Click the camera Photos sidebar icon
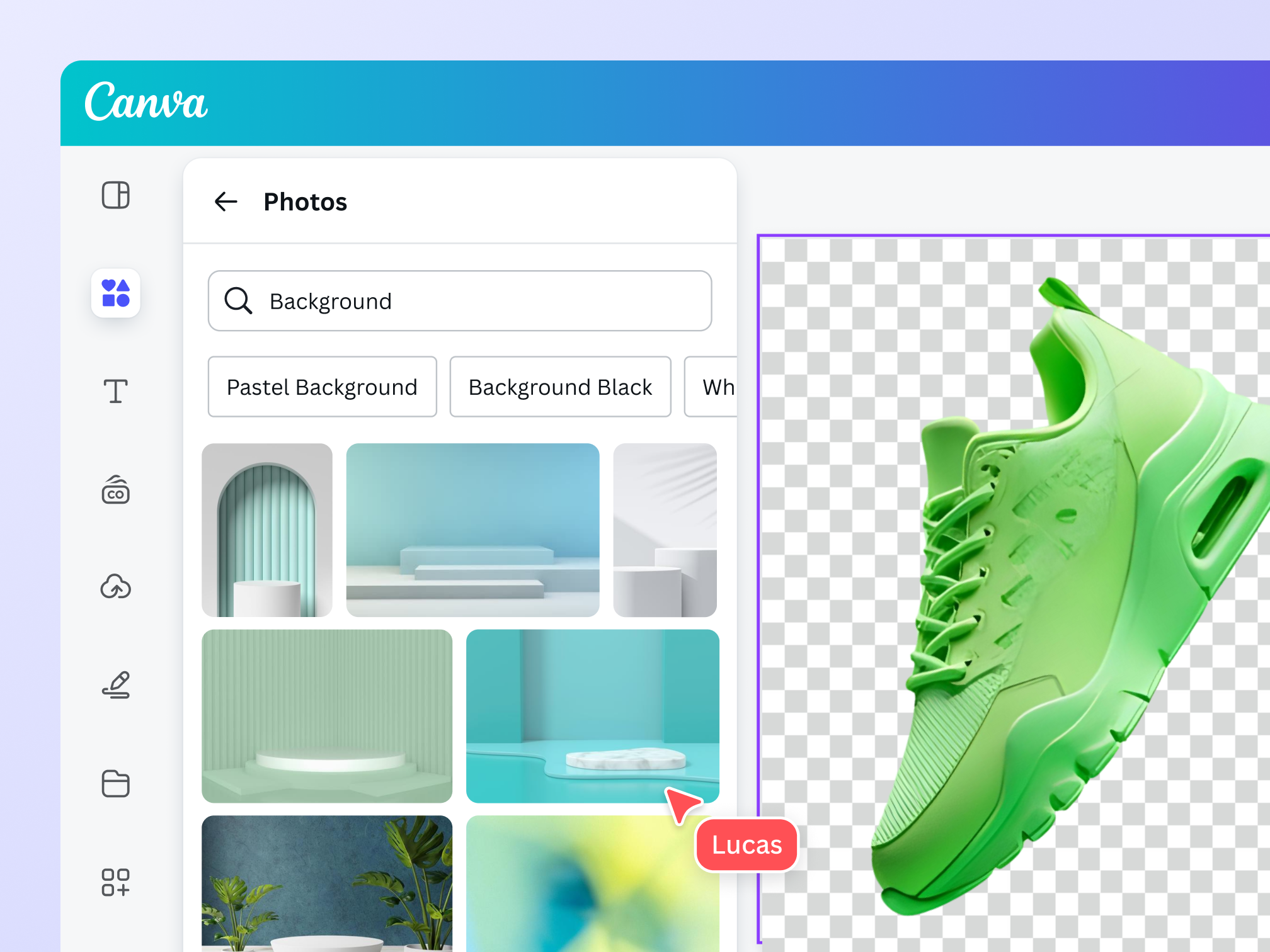 click(x=115, y=490)
